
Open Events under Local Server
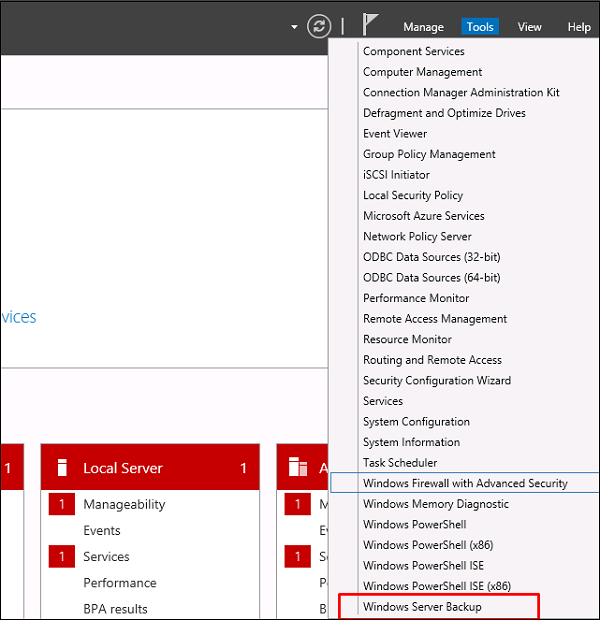point(102,530)
